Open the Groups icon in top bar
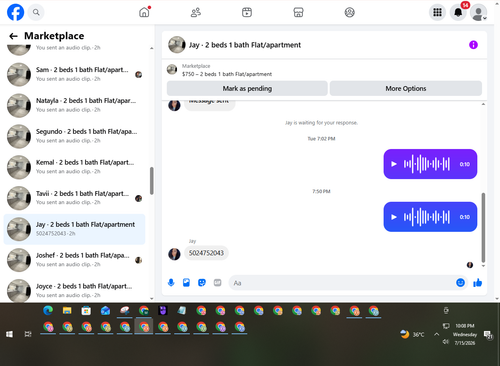The image size is (500, 366). (x=349, y=12)
